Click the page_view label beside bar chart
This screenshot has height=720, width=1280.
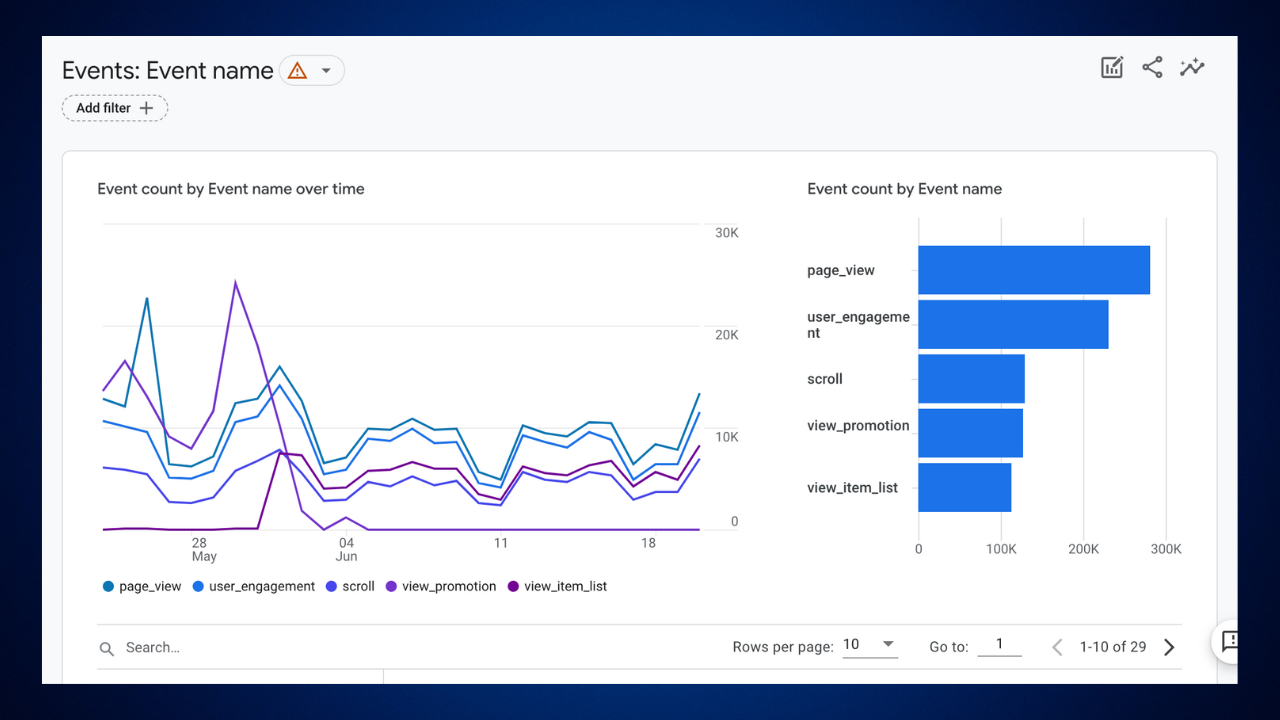841,270
